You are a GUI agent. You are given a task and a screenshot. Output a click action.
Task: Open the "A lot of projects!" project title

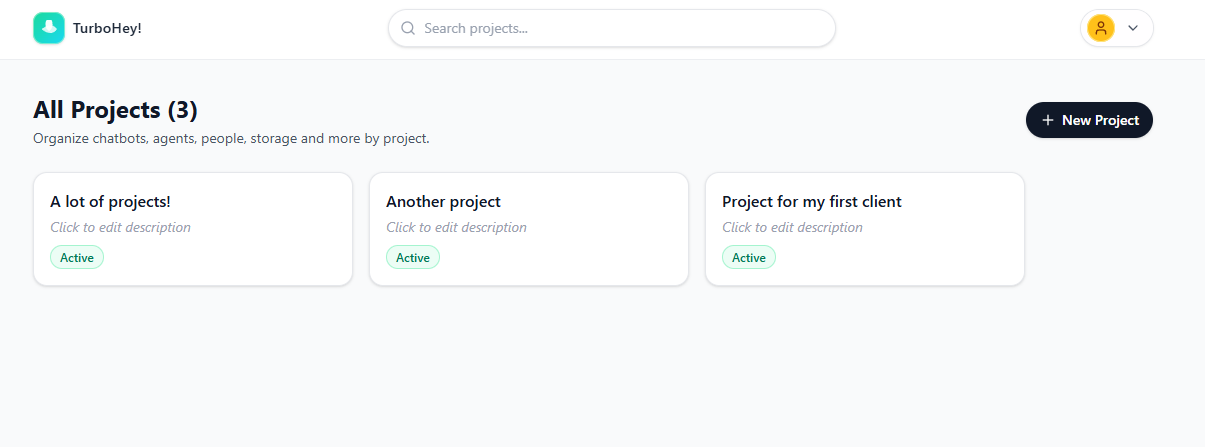110,202
